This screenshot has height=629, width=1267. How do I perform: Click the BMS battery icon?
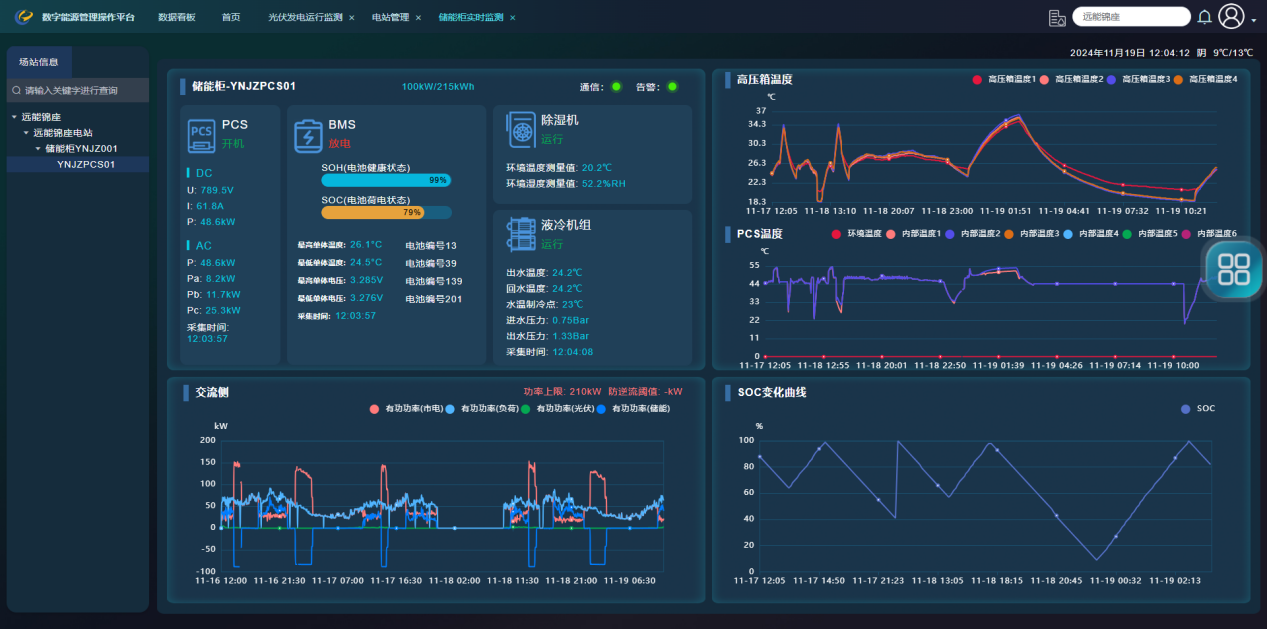coord(307,136)
